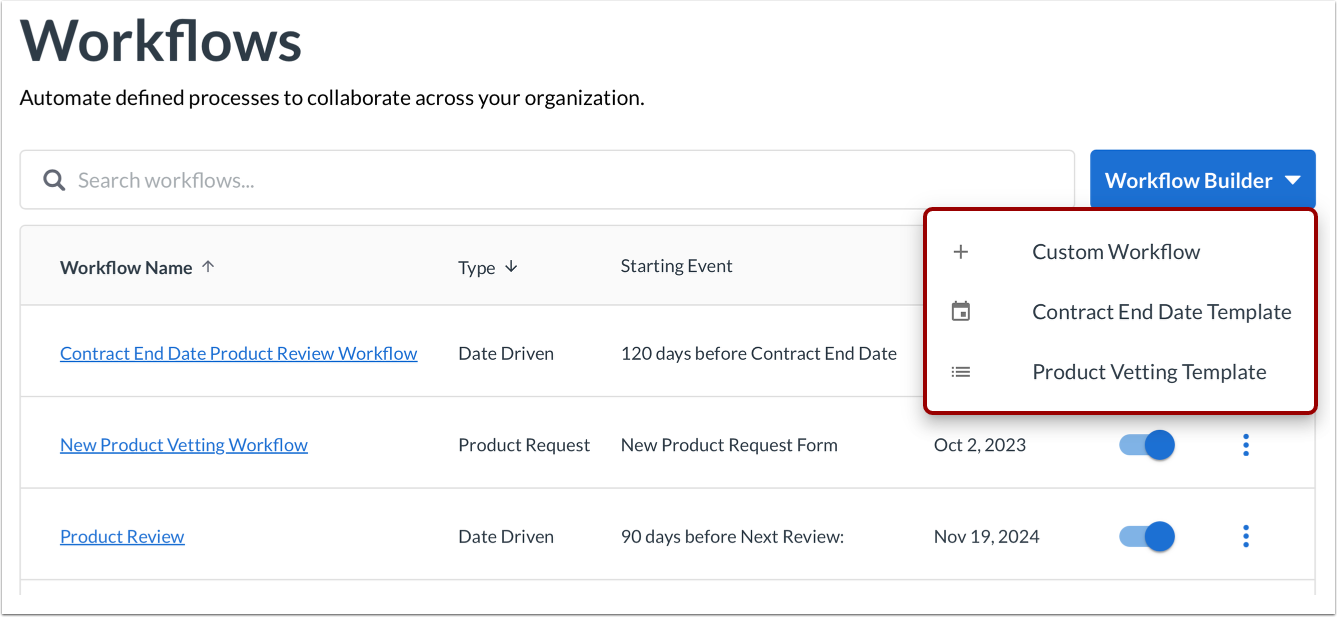Choose the Contract End Date Template option
This screenshot has width=1337, height=617.
pos(1161,312)
